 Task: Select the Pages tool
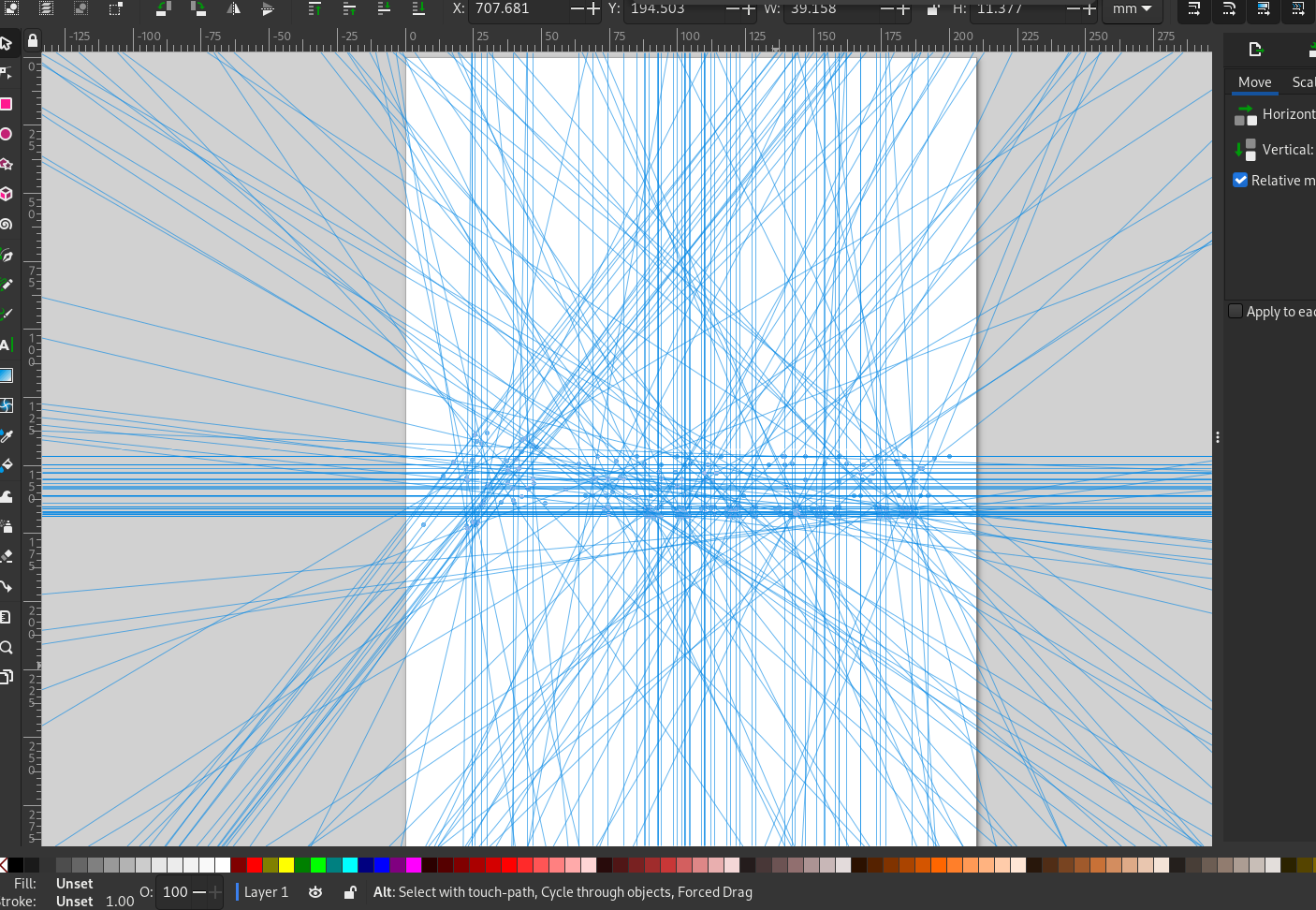coord(7,677)
